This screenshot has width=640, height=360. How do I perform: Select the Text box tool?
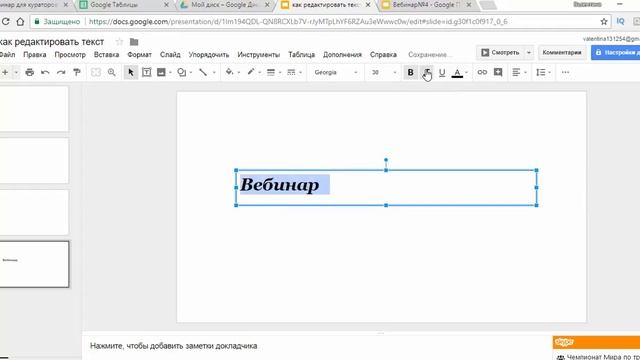pos(146,73)
